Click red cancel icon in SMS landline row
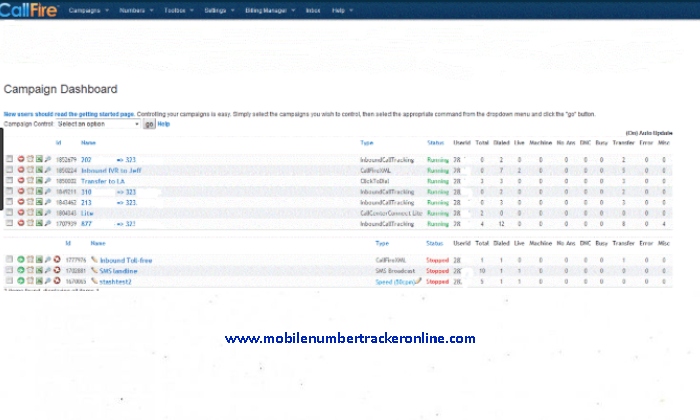This screenshot has width=700, height=420. coord(56,271)
